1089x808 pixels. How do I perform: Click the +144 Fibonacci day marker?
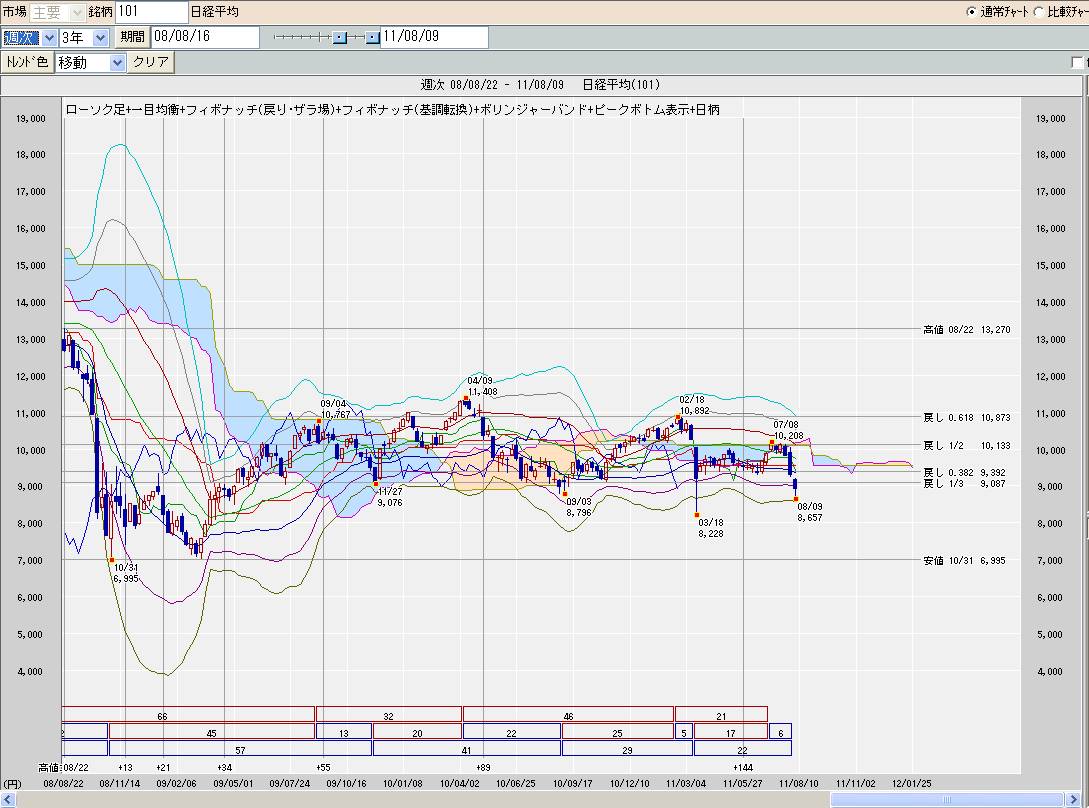pyautogui.click(x=742, y=767)
